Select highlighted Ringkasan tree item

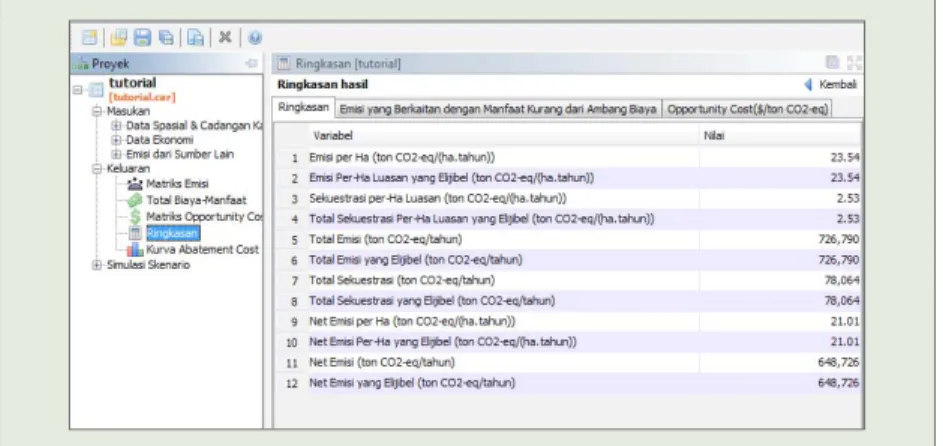(x=172, y=233)
